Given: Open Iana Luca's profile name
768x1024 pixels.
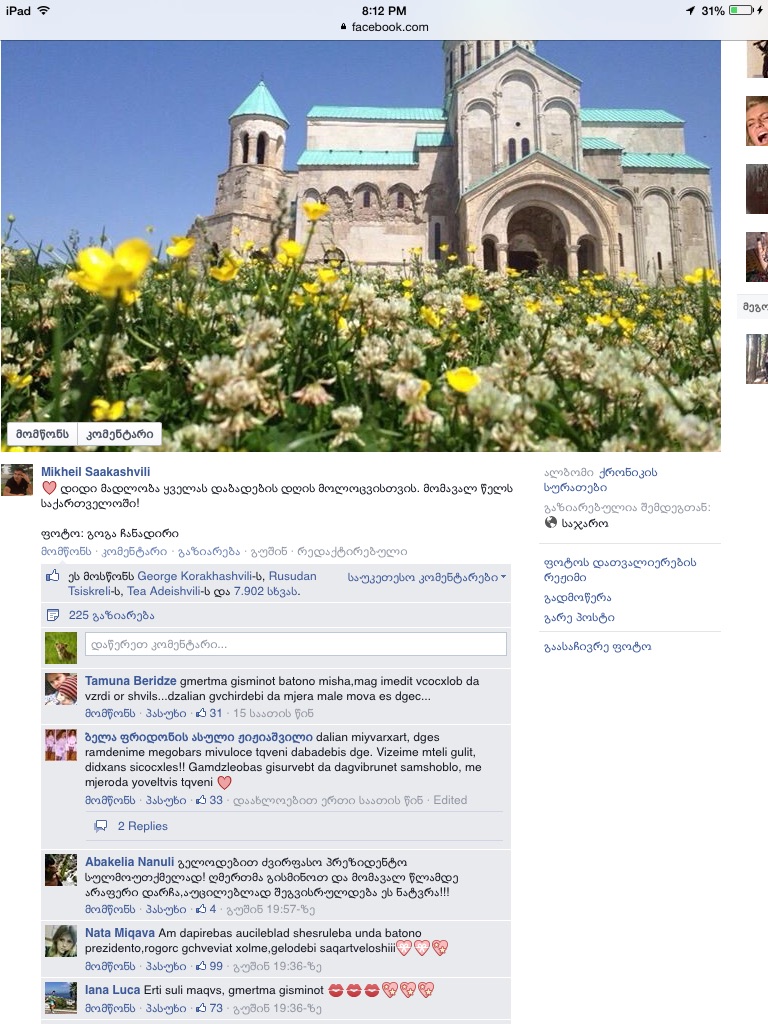Looking at the screenshot, I should (x=112, y=990).
